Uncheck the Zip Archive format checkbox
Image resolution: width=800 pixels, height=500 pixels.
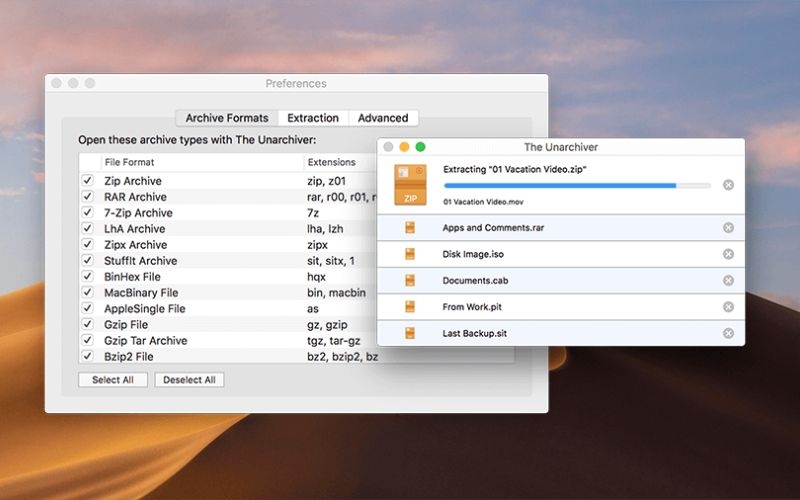tap(88, 181)
